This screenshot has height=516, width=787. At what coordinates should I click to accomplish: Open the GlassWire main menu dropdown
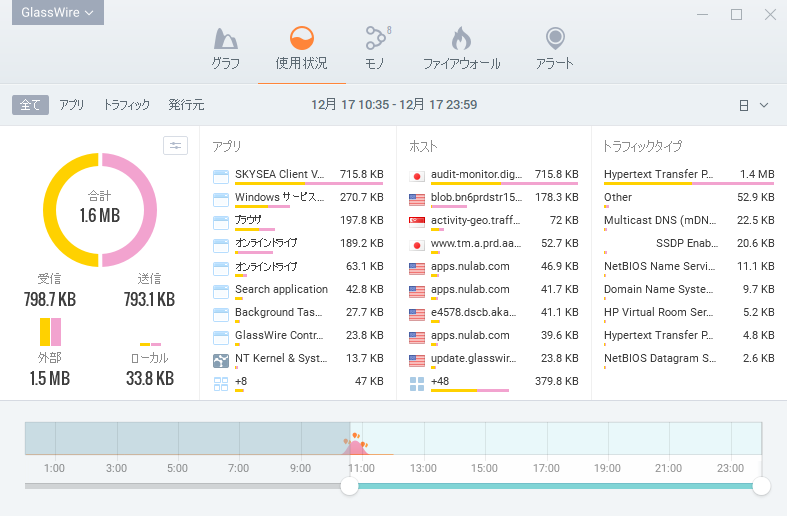(58, 13)
